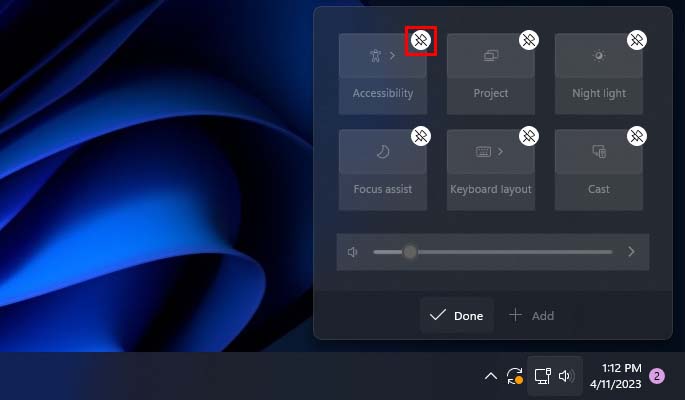Viewport: 685px width, 400px height.
Task: Click the speaker icon beside volume slider
Action: [x=353, y=252]
